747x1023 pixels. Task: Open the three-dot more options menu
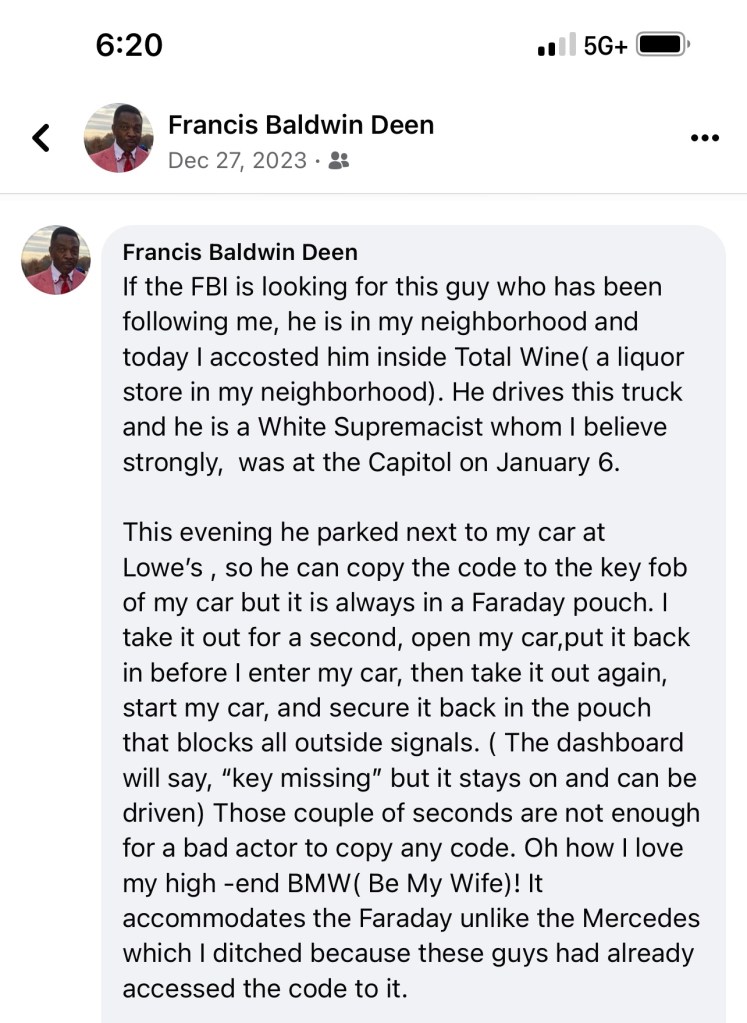click(705, 138)
